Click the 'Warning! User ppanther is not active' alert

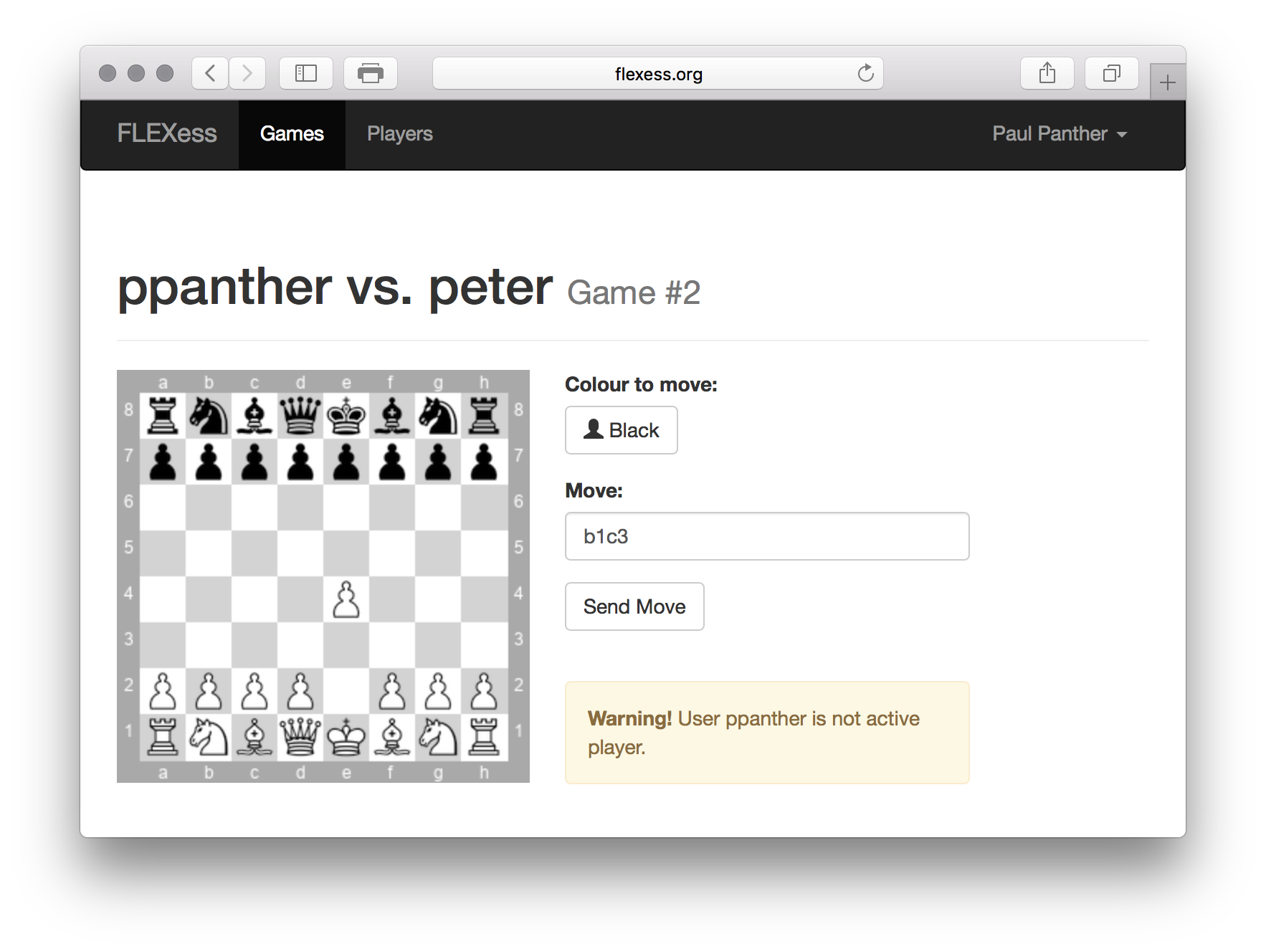coord(767,733)
